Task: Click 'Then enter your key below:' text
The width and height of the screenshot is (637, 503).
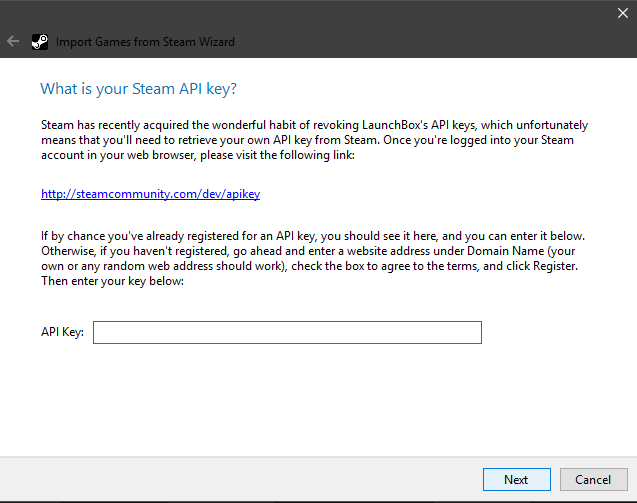Action: (113, 281)
